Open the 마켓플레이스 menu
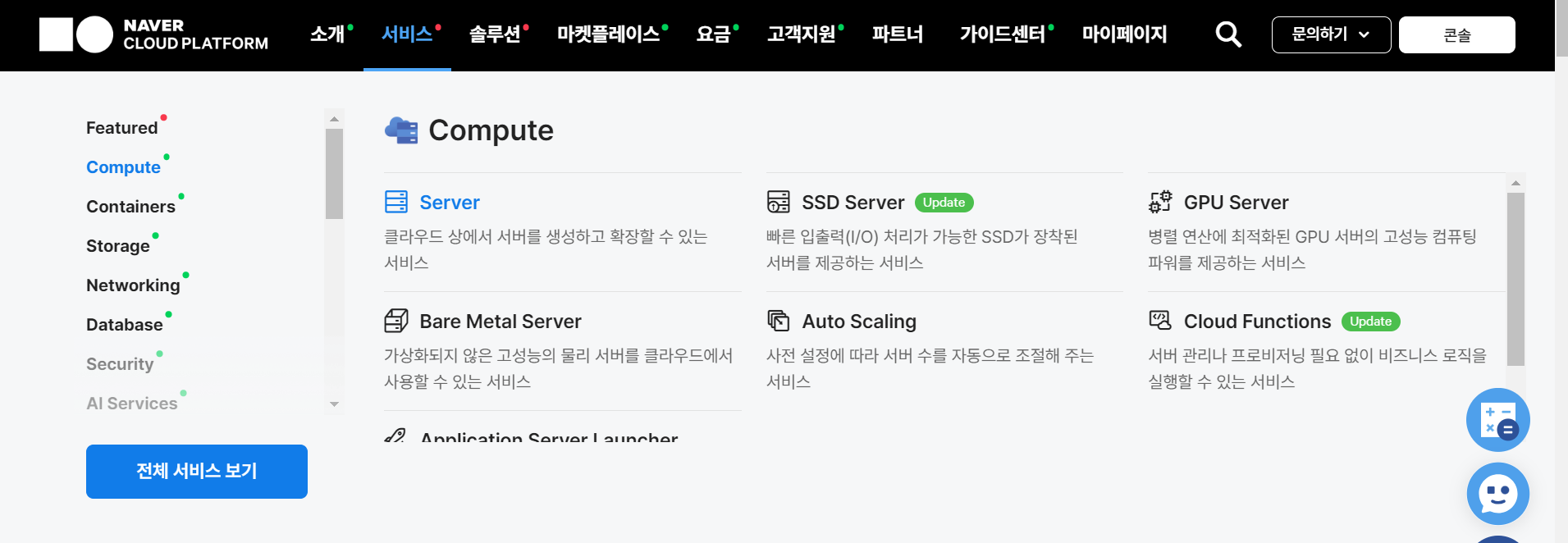 [x=609, y=34]
